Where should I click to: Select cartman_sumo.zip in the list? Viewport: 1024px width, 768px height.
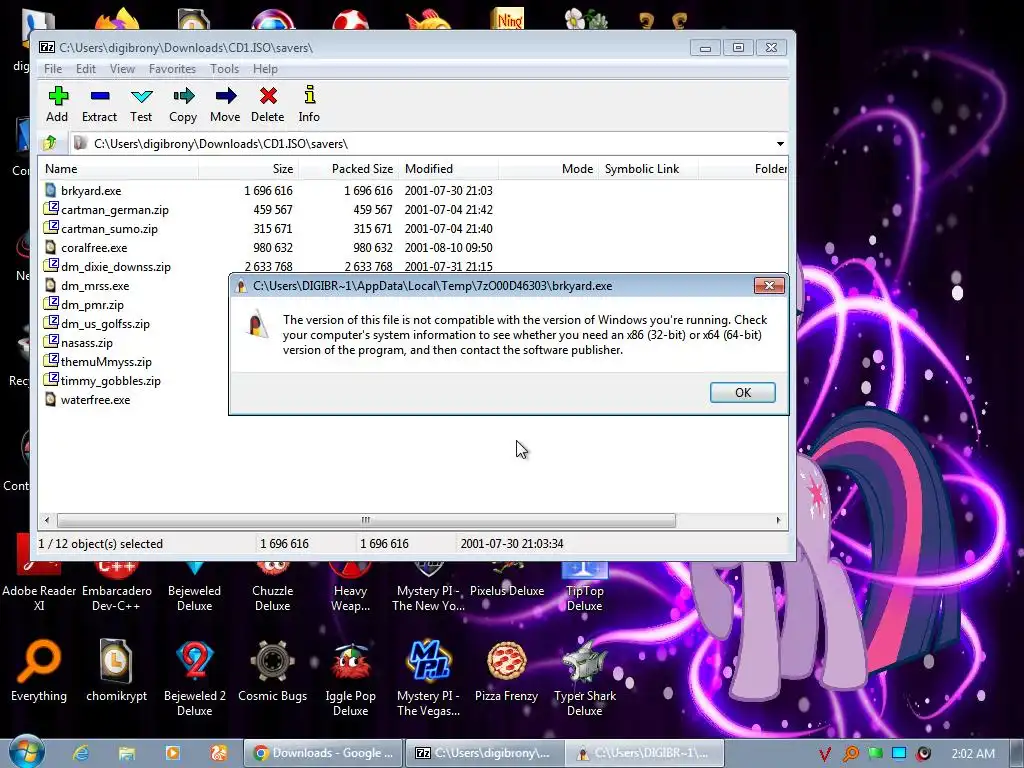click(109, 229)
